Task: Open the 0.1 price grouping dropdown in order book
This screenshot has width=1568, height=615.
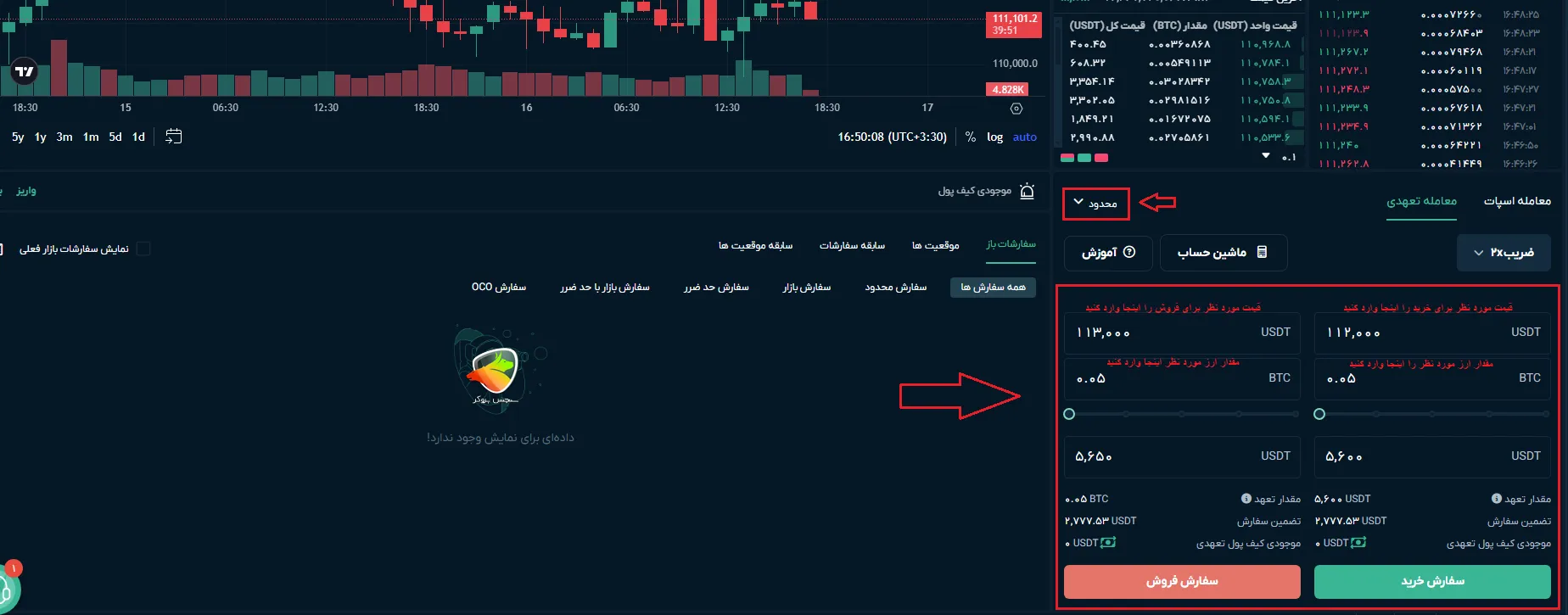Action: [x=1280, y=158]
